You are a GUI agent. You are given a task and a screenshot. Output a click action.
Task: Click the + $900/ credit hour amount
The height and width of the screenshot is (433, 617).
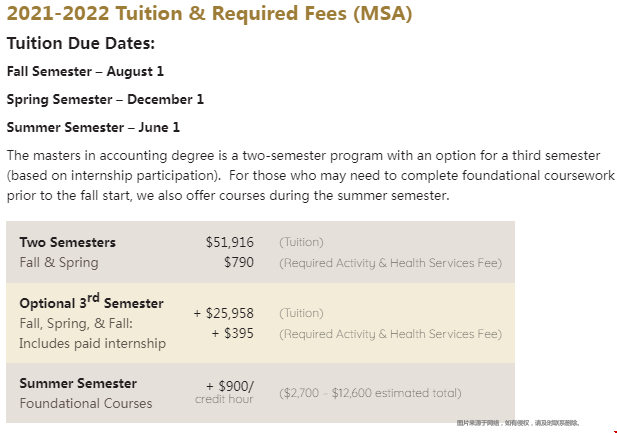point(224,392)
